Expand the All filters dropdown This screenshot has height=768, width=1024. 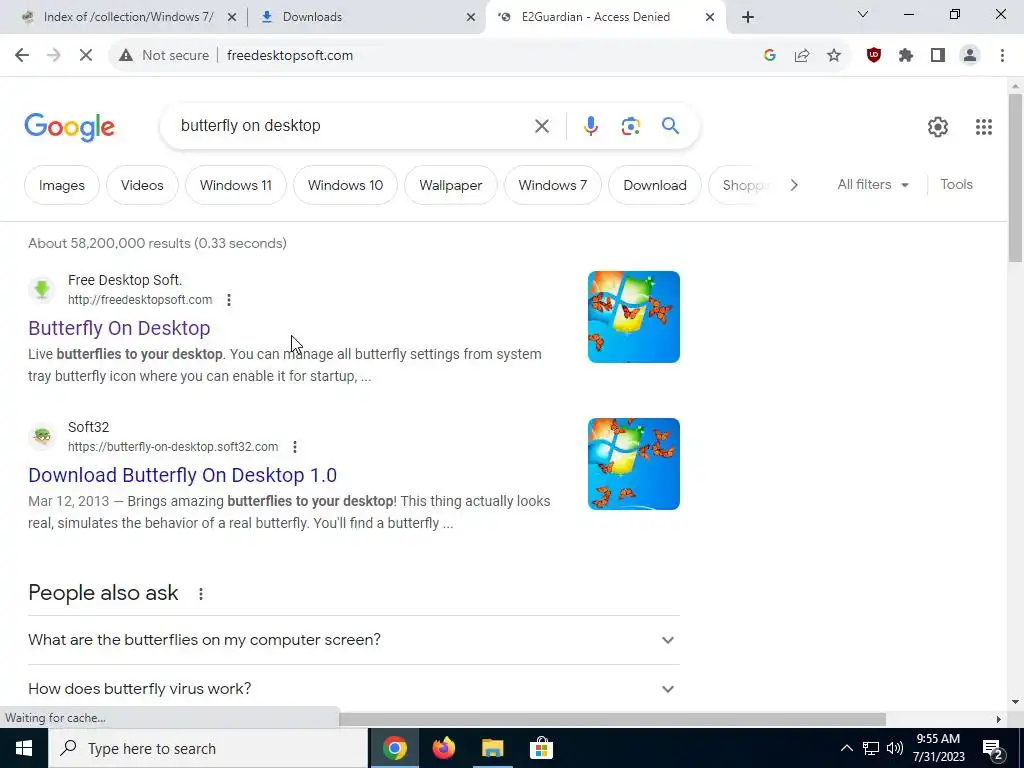(x=872, y=185)
